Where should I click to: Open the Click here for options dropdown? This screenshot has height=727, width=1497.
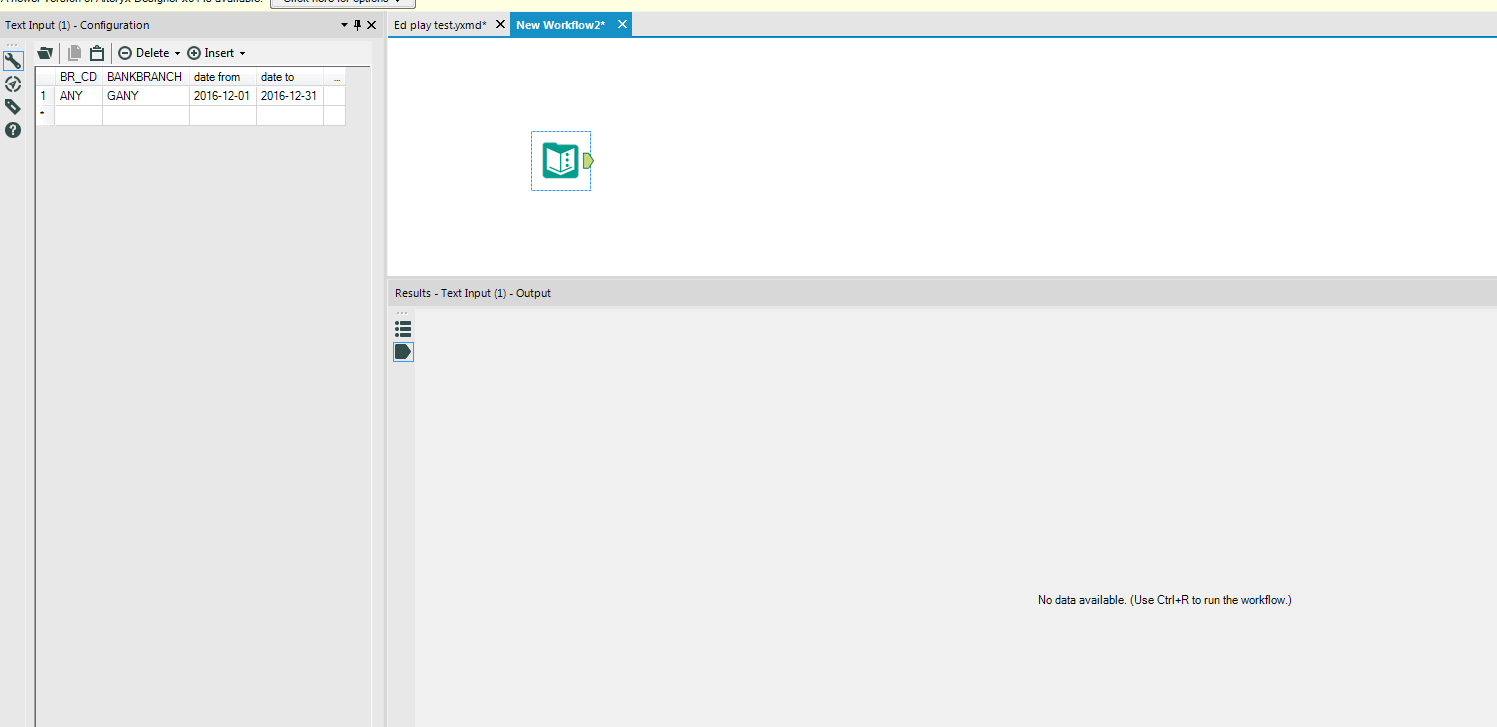[343, 3]
